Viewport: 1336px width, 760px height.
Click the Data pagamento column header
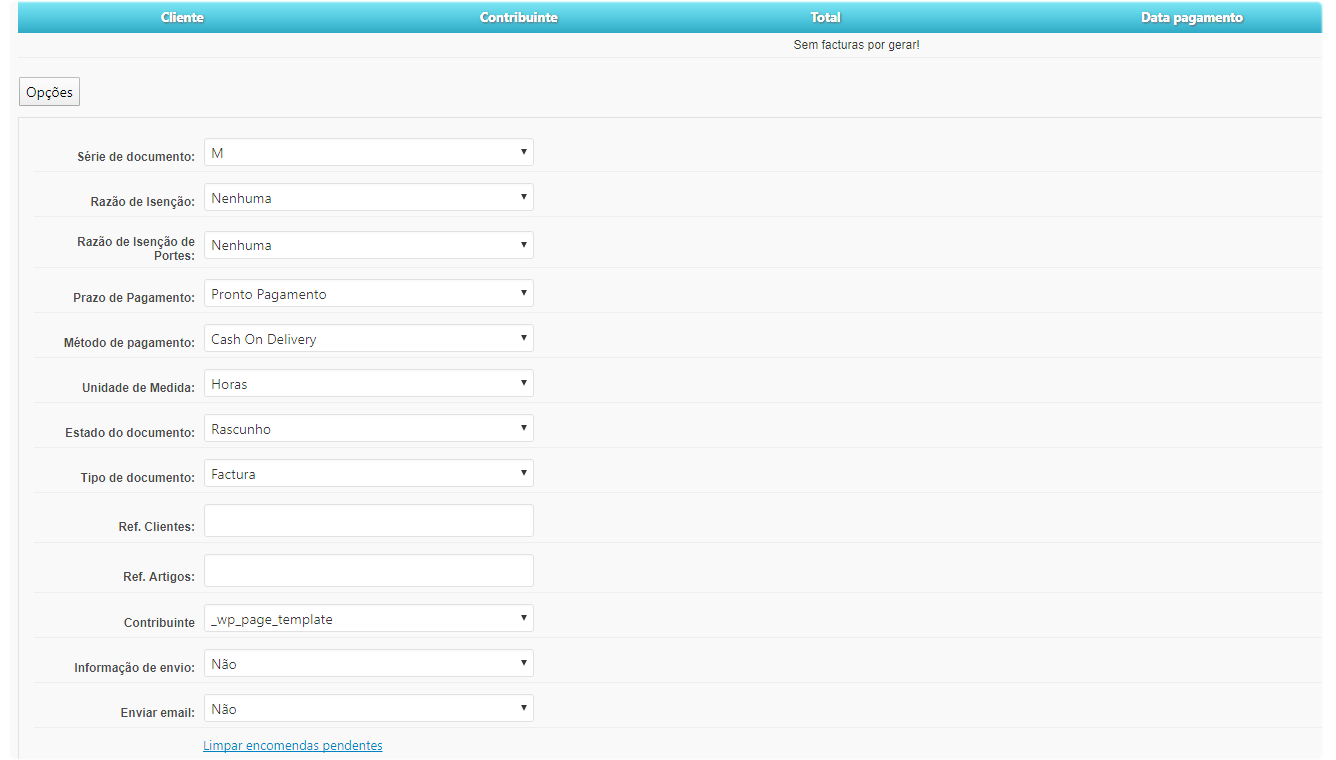(x=1192, y=18)
